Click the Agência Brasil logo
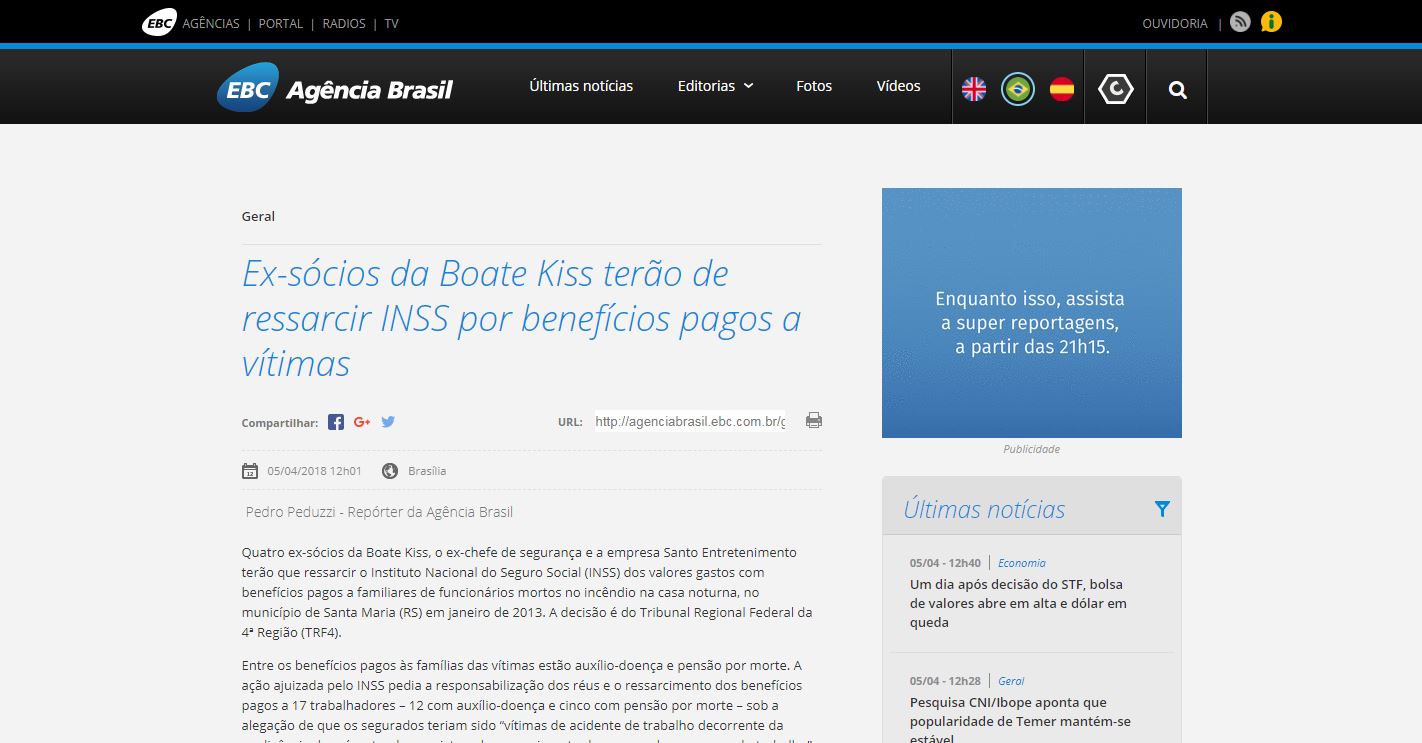This screenshot has width=1422, height=743. [335, 89]
